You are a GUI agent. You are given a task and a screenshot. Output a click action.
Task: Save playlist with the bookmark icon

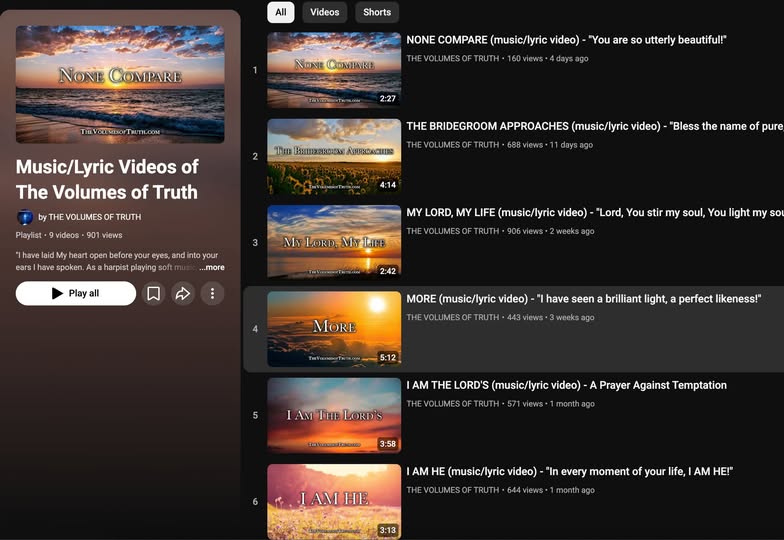tap(154, 294)
